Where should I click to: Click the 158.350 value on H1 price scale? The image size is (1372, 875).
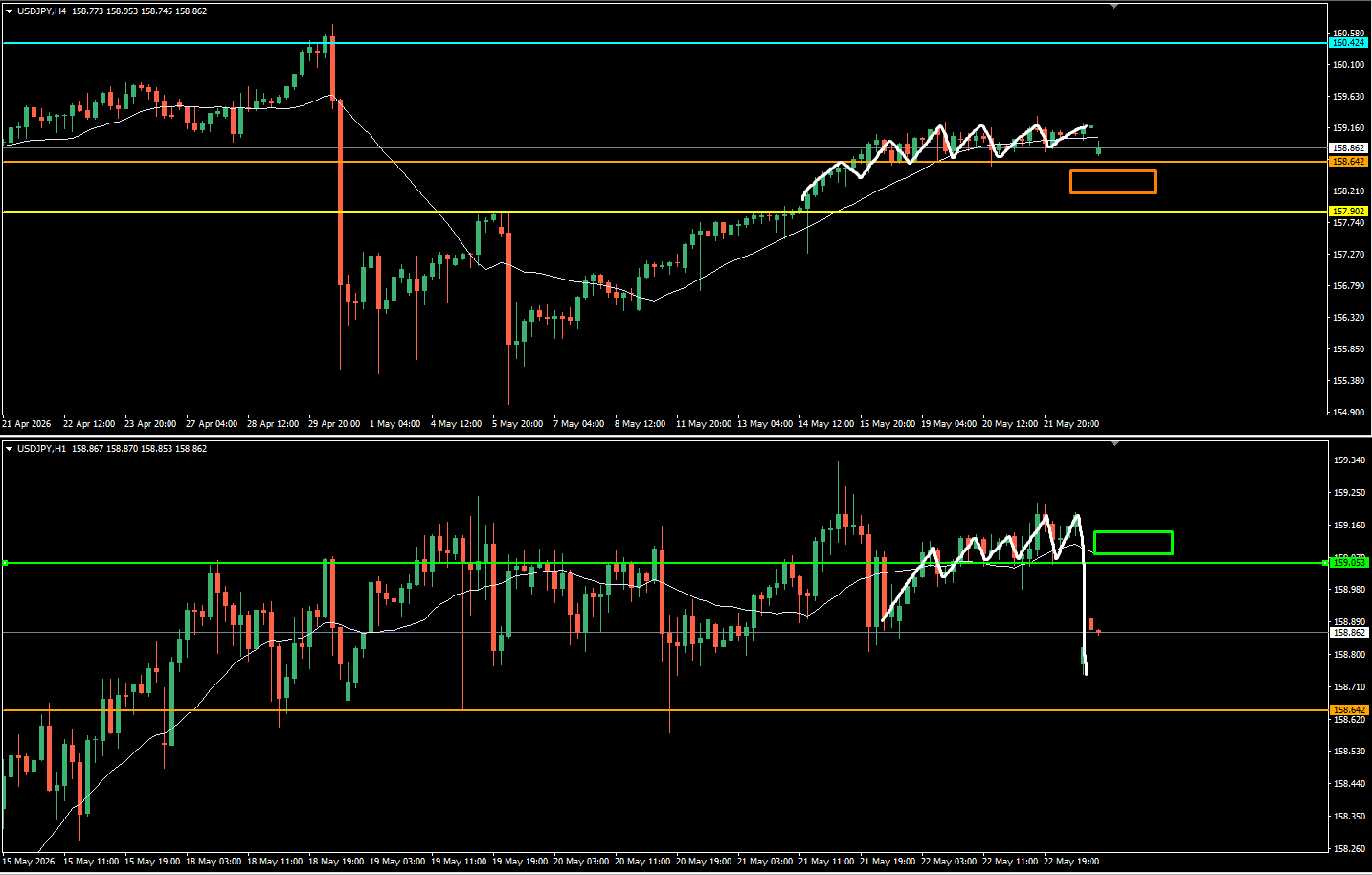(1348, 817)
